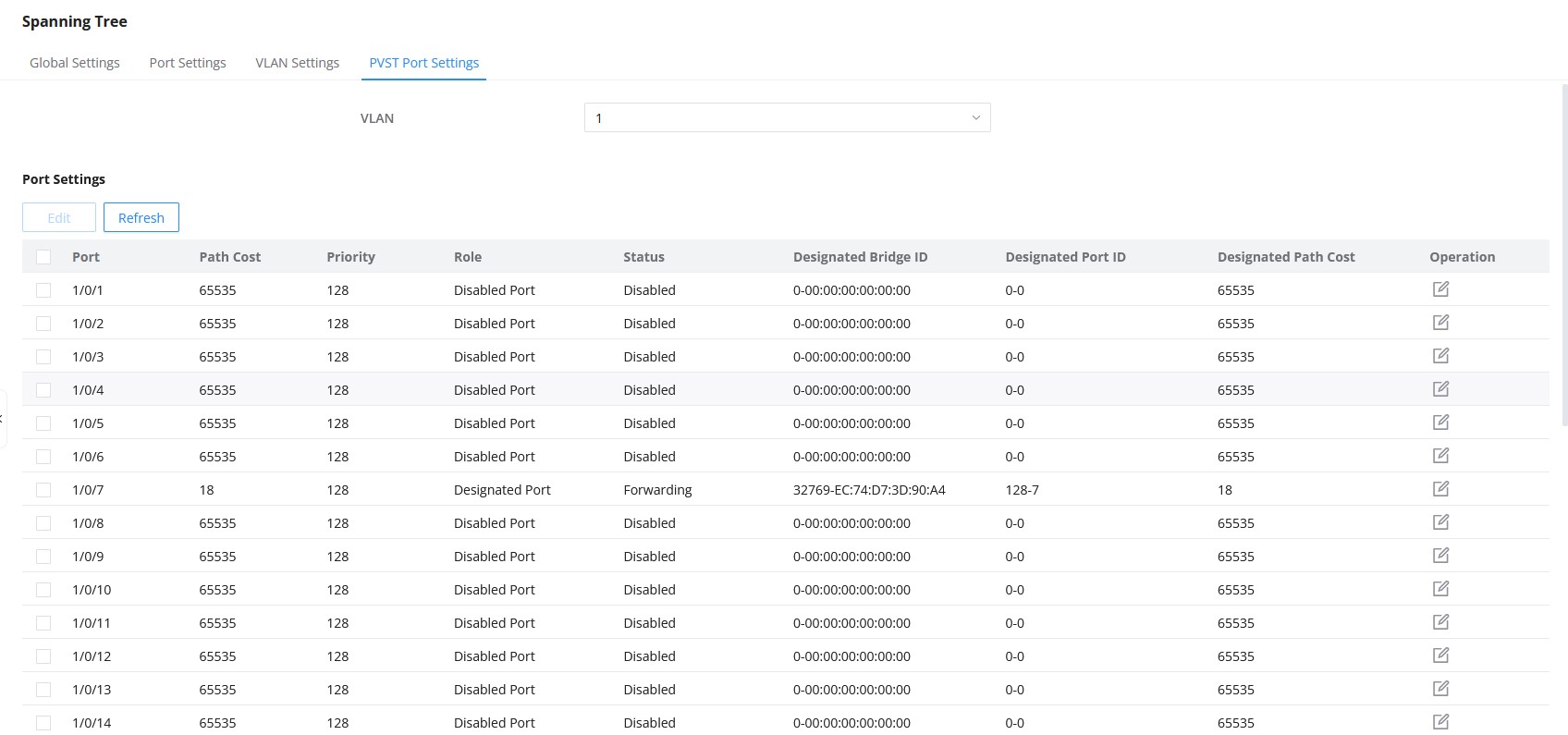Switch to the Global Settings tab

(x=75, y=63)
